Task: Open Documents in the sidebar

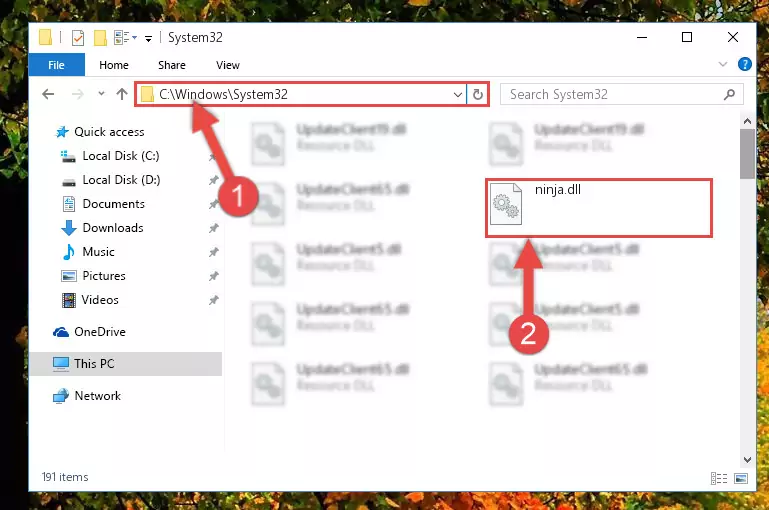Action: point(113,204)
